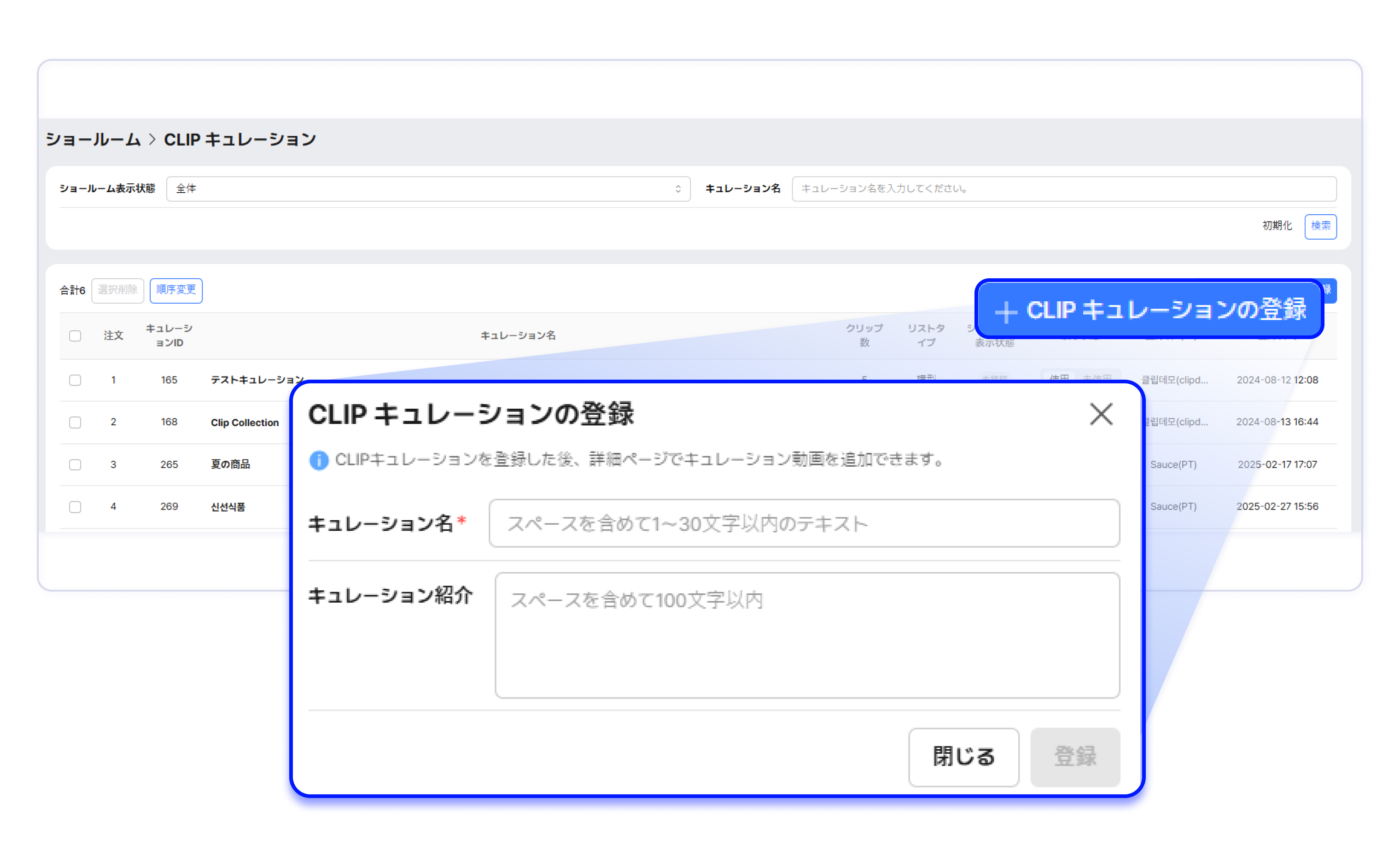The width and height of the screenshot is (1400, 857).
Task: Click the breadcrumb chevron after ショールーム
Action: coord(152,139)
